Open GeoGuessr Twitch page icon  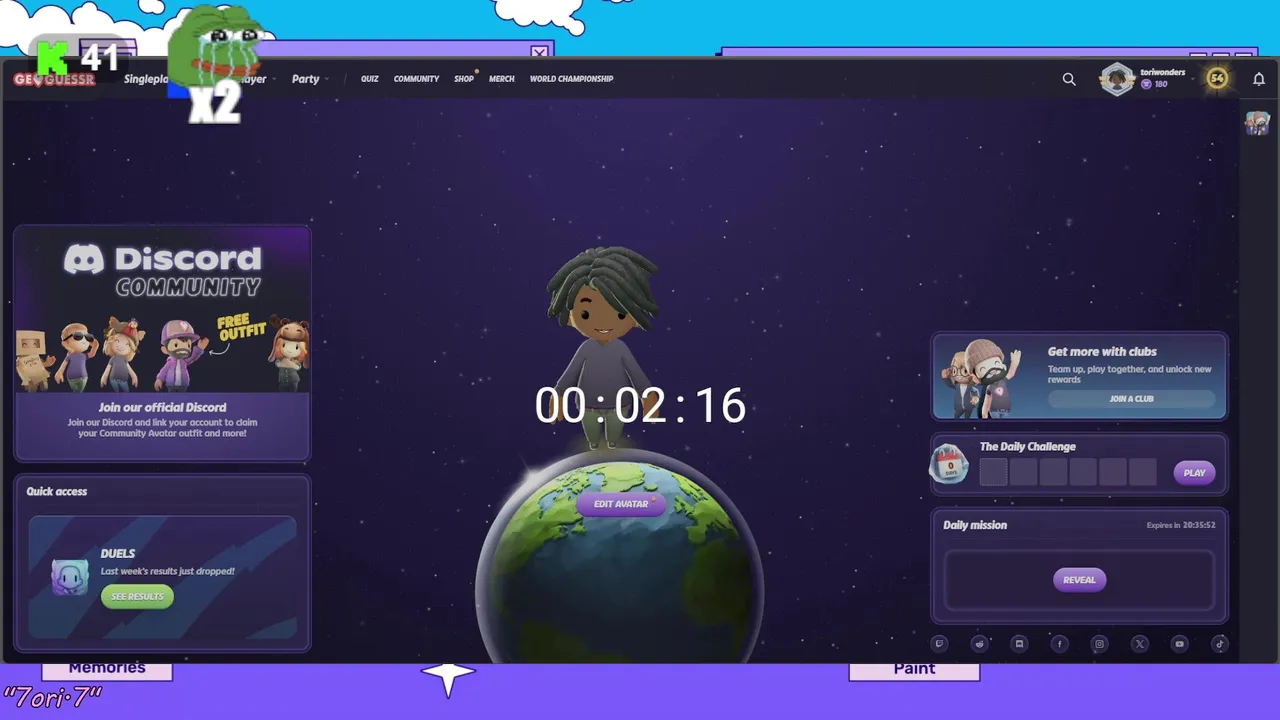click(x=939, y=644)
